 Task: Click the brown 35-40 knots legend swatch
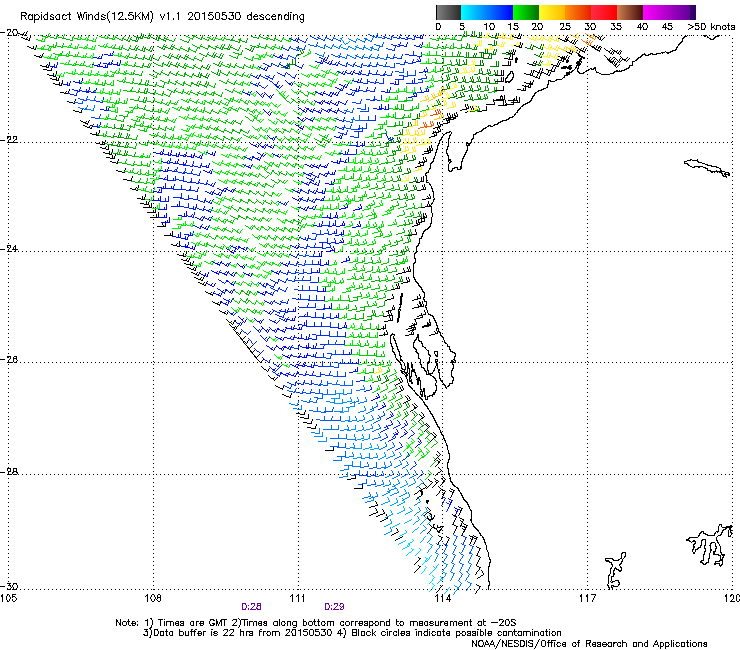[630, 12]
